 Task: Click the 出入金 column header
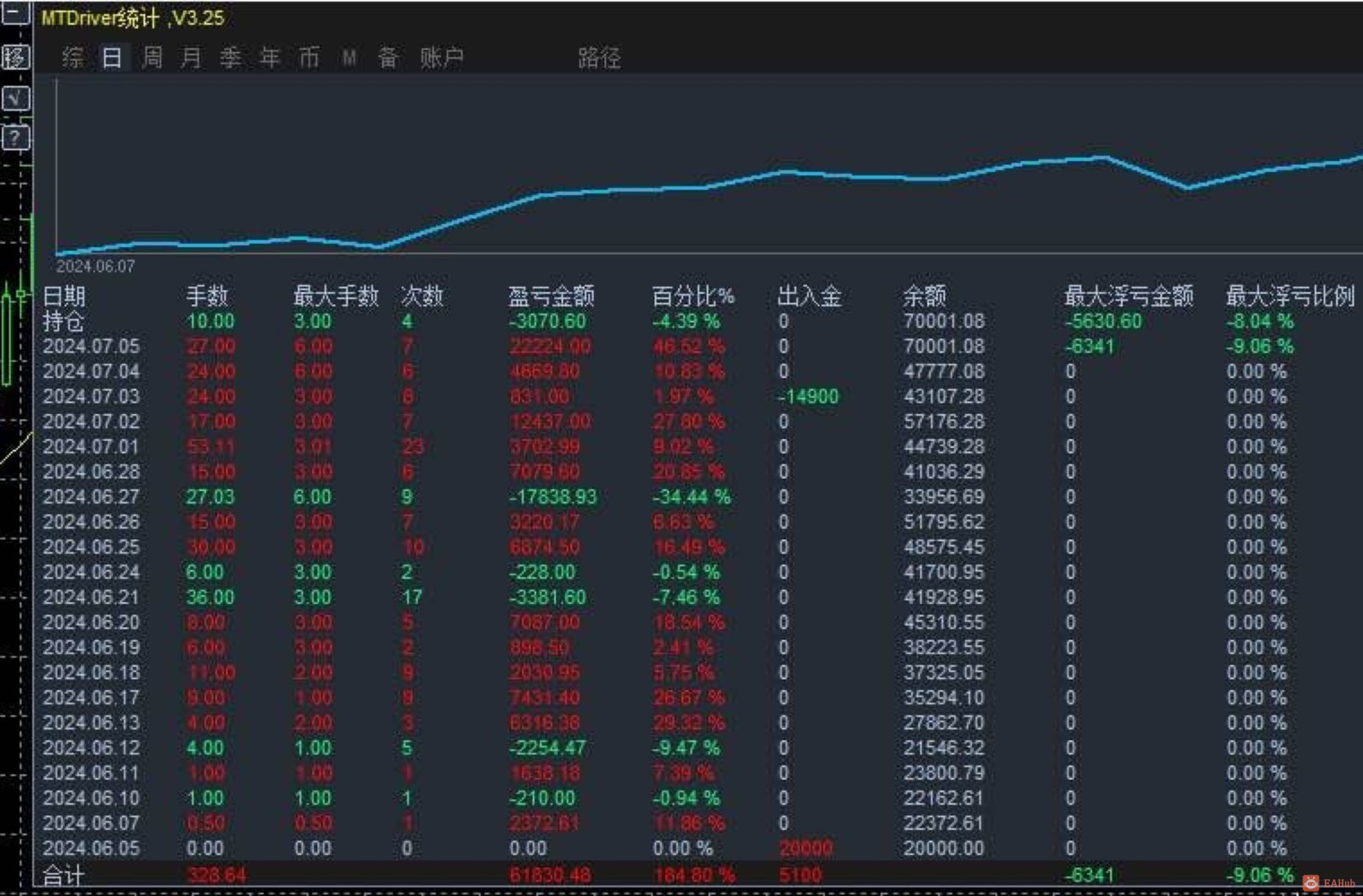tap(809, 296)
